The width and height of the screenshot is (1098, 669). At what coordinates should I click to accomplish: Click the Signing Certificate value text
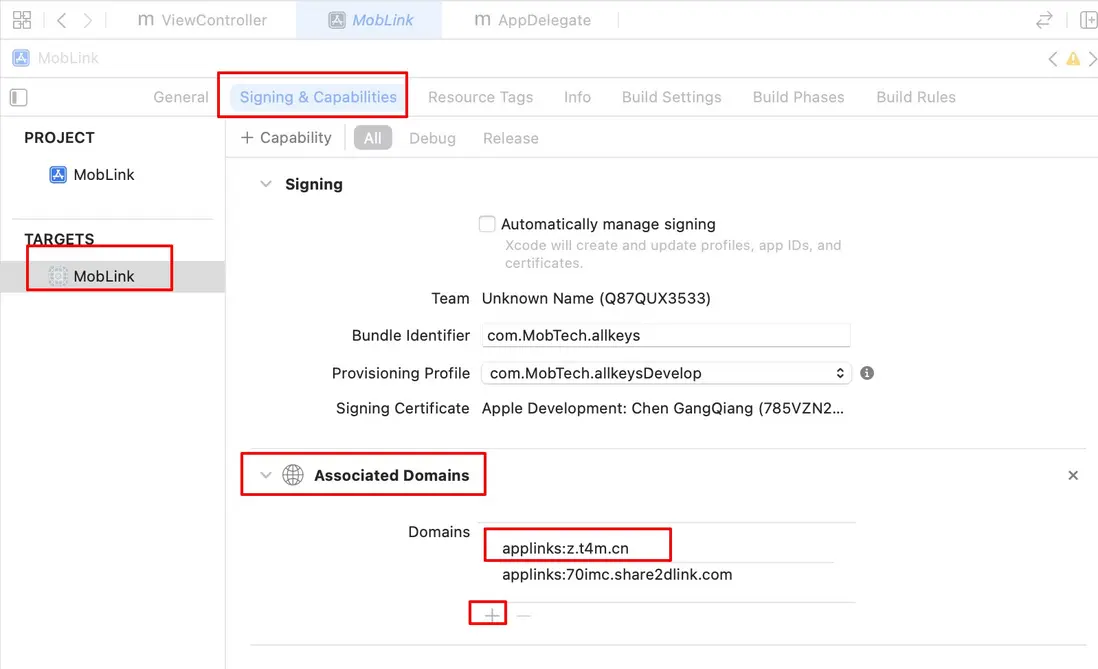tap(662, 408)
